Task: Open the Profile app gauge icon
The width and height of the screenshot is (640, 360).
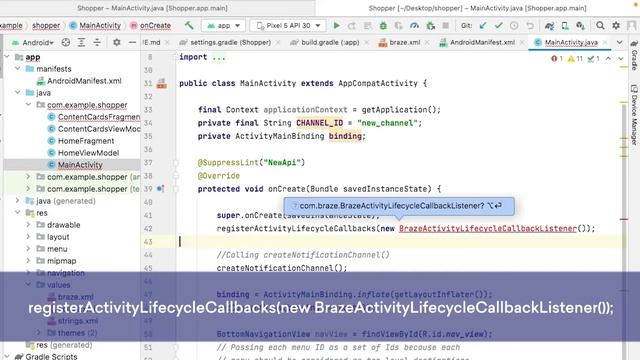Action: click(x=414, y=26)
